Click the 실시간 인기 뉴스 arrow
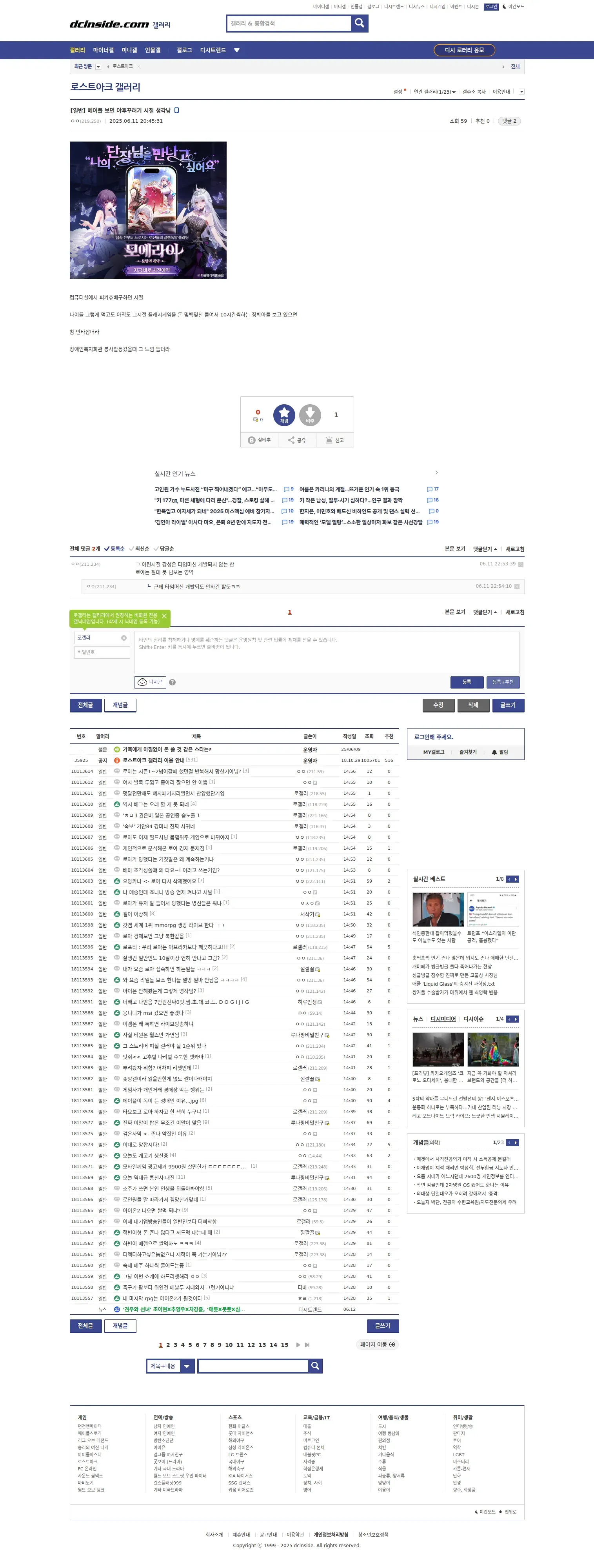 pyautogui.click(x=436, y=472)
